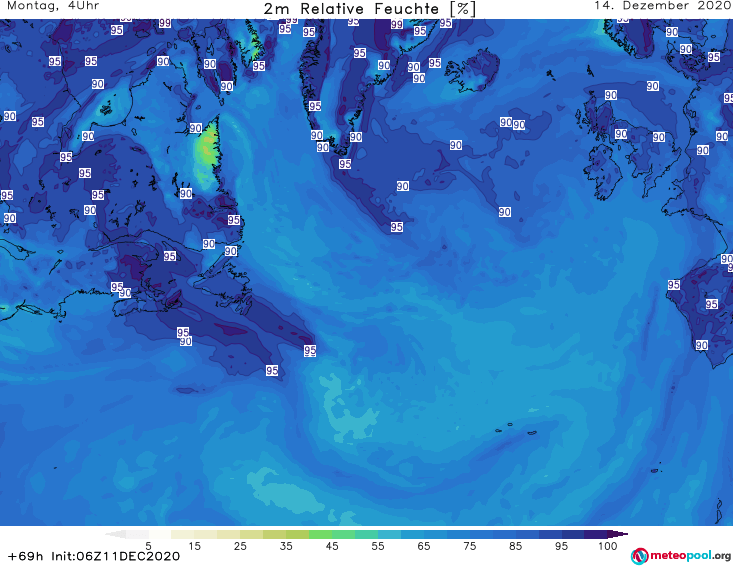Click the Iceland outline on the map
This screenshot has width=733, height=566.
coord(472,71)
